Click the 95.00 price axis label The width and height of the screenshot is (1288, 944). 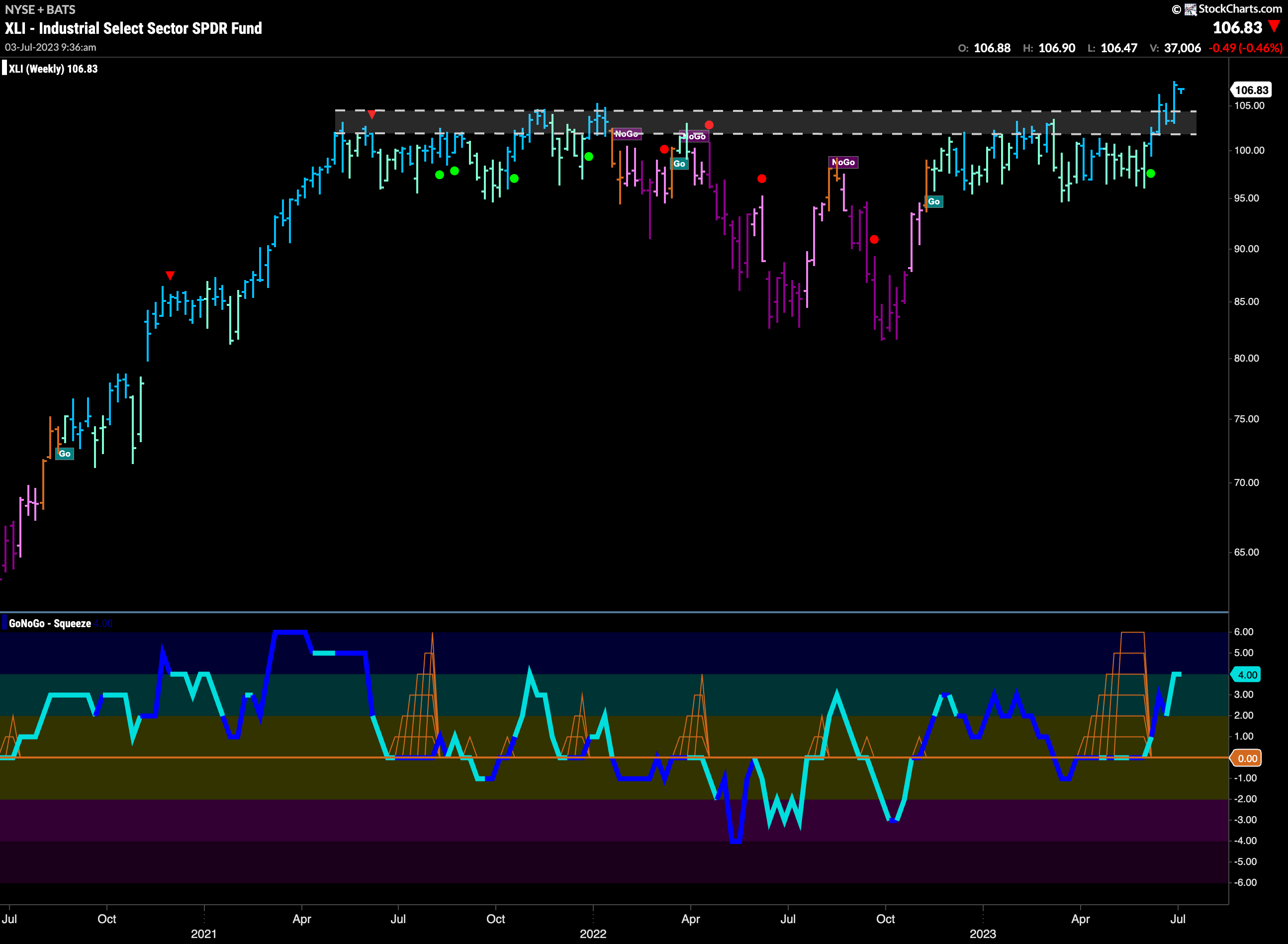click(1246, 198)
